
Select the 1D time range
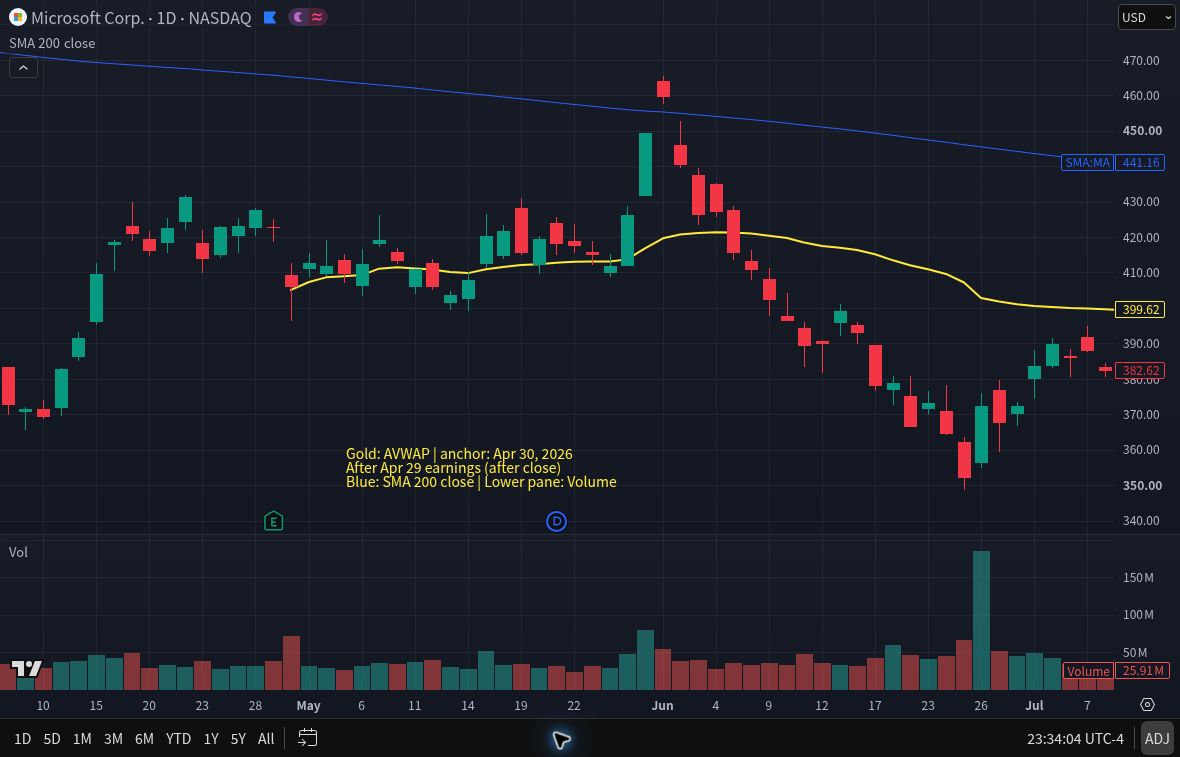[x=23, y=738]
